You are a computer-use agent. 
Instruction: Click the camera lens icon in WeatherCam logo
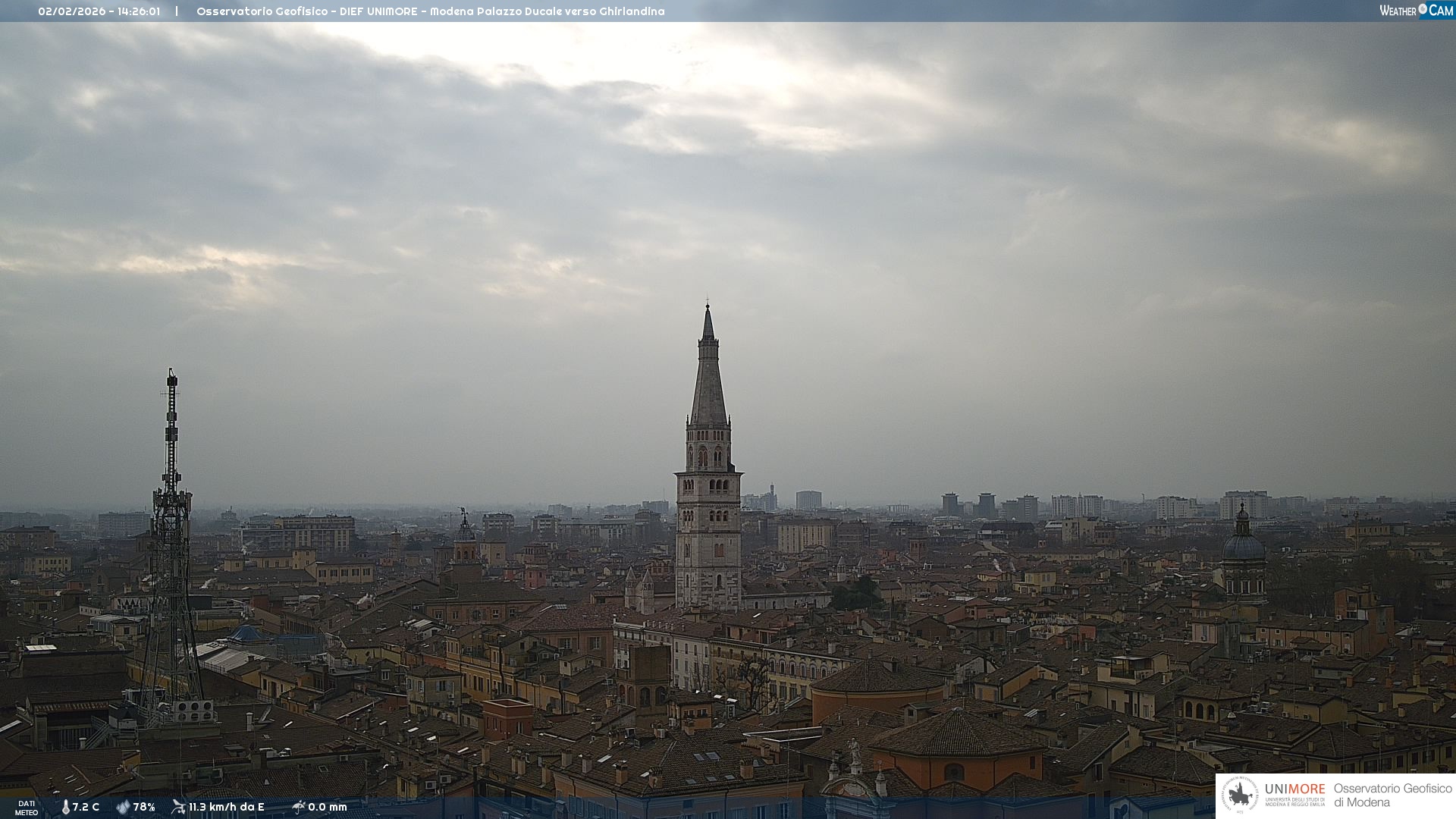pyautogui.click(x=1423, y=9)
